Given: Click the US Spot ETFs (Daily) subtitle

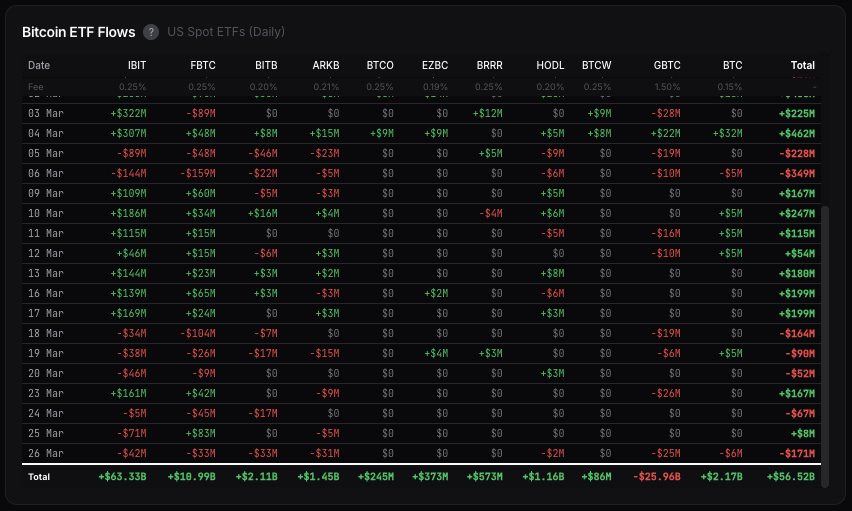Looking at the screenshot, I should point(226,32).
